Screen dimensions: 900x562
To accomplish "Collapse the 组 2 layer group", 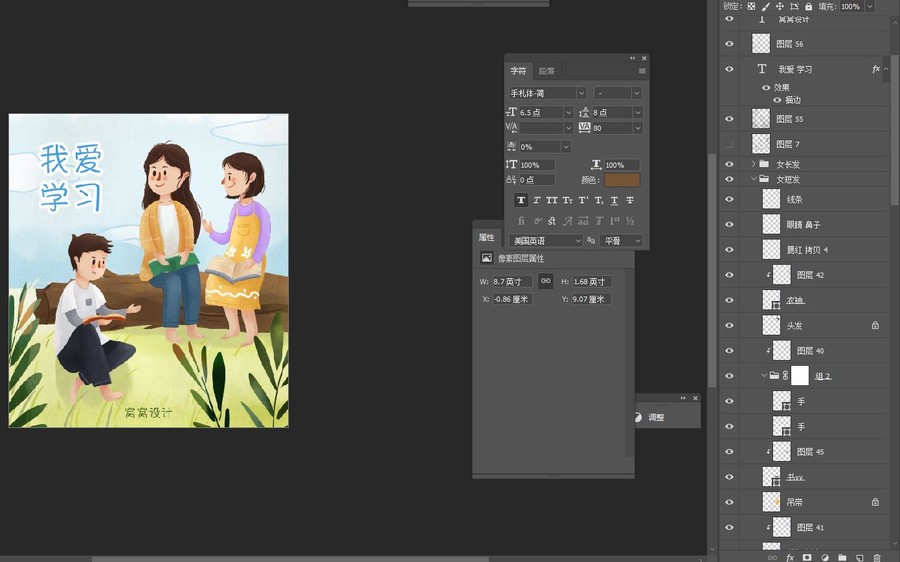I will click(x=764, y=375).
